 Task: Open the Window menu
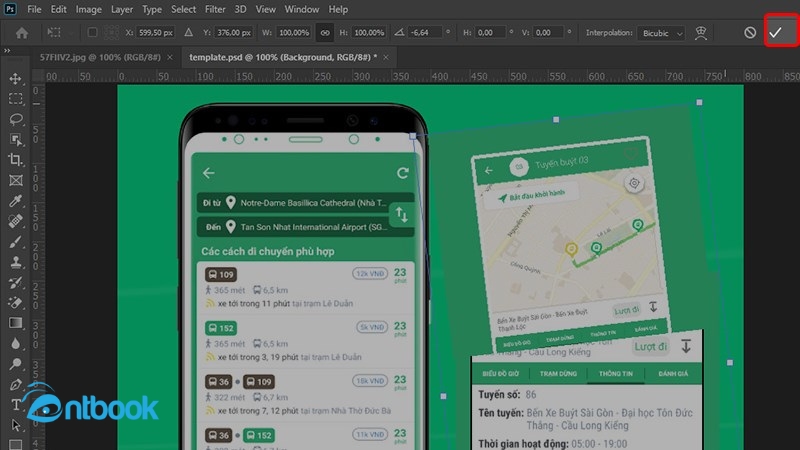point(302,9)
